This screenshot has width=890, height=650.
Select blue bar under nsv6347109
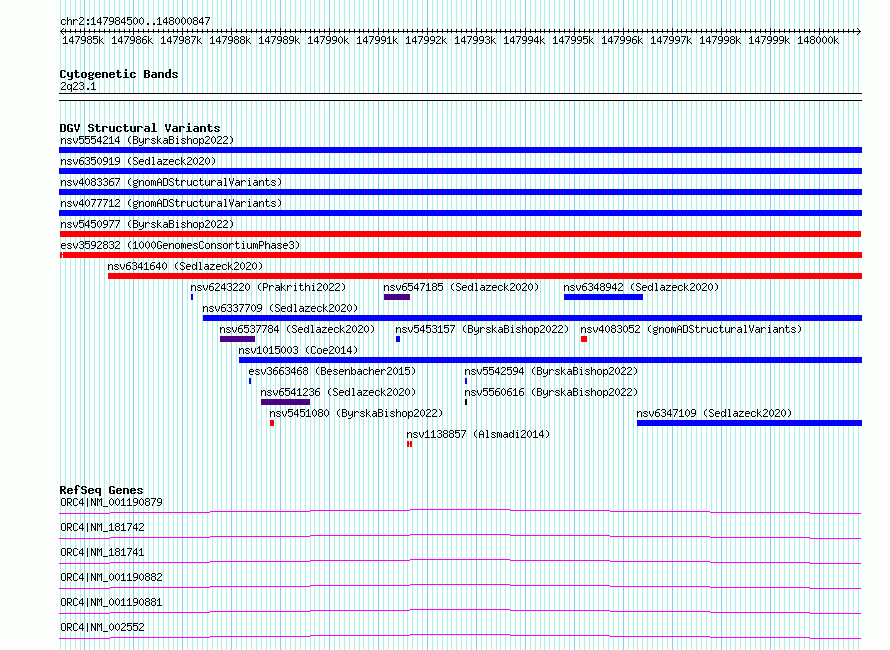coord(749,423)
